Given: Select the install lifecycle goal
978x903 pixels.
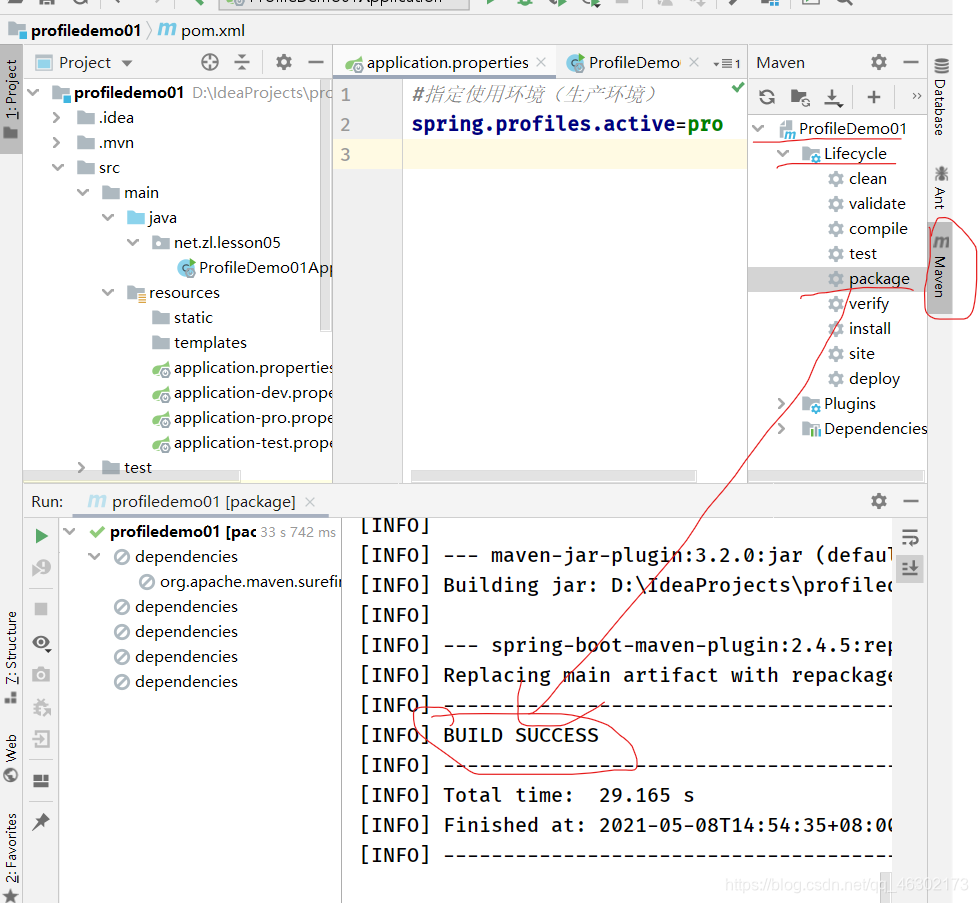Looking at the screenshot, I should click(869, 329).
